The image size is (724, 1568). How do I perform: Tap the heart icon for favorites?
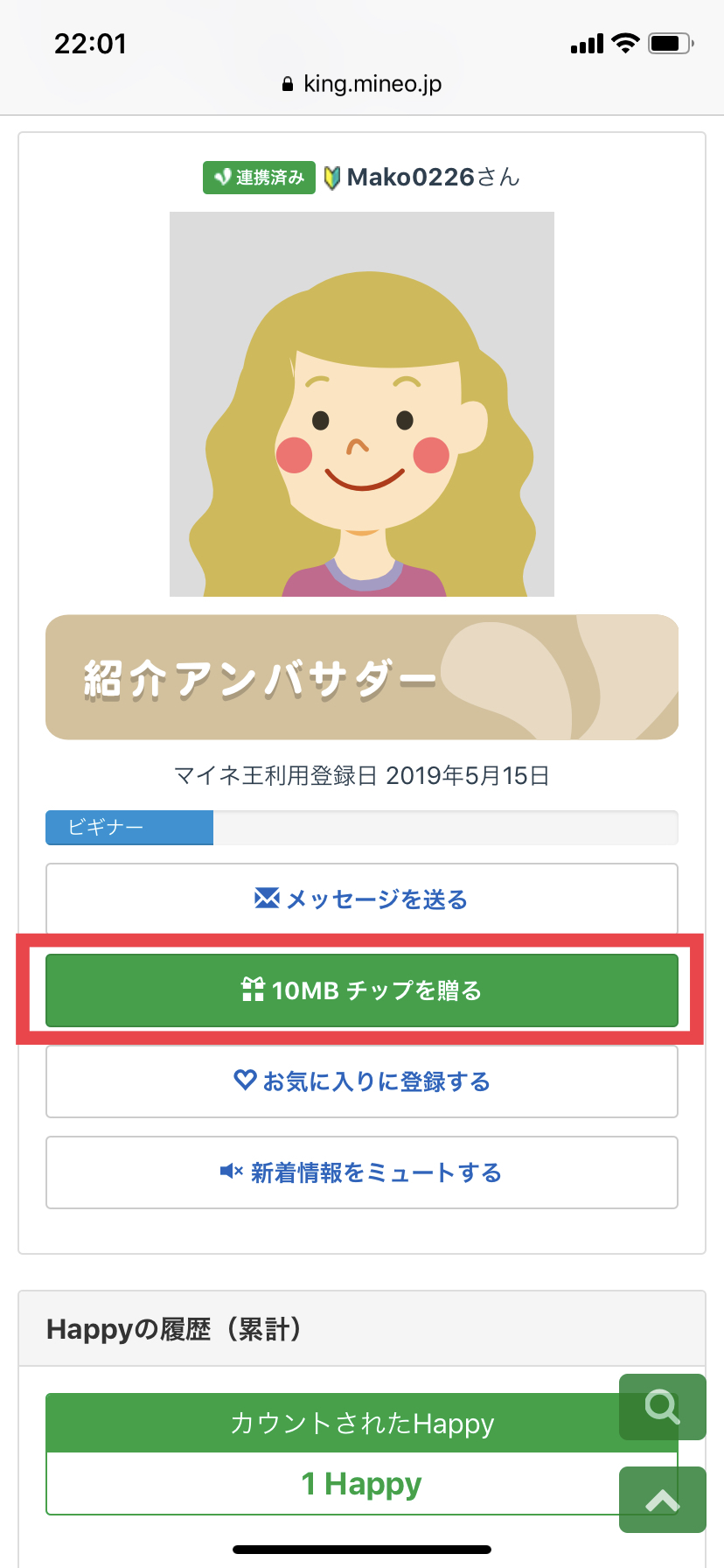(245, 1081)
